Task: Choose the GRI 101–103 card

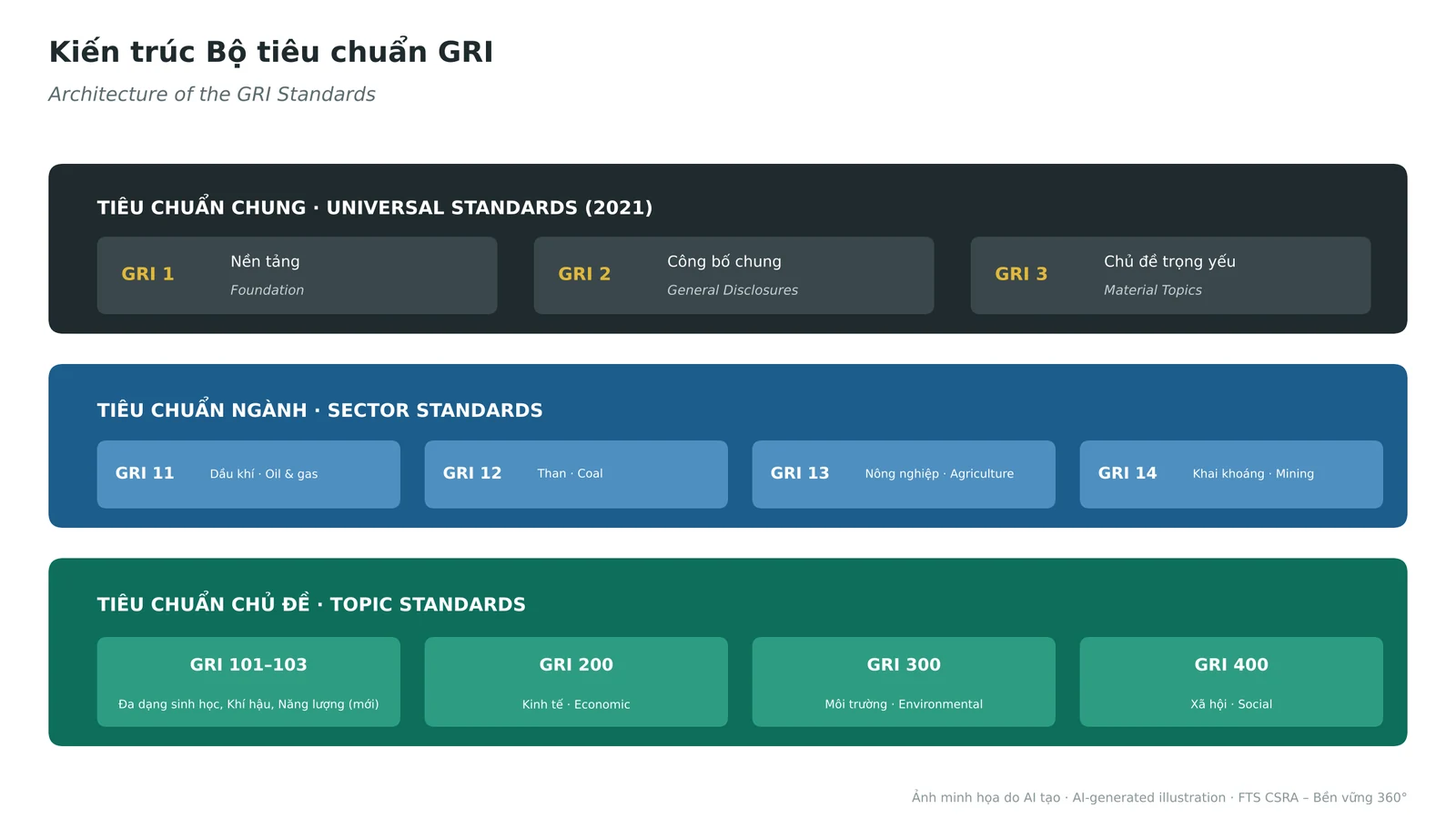Action: pos(248,682)
